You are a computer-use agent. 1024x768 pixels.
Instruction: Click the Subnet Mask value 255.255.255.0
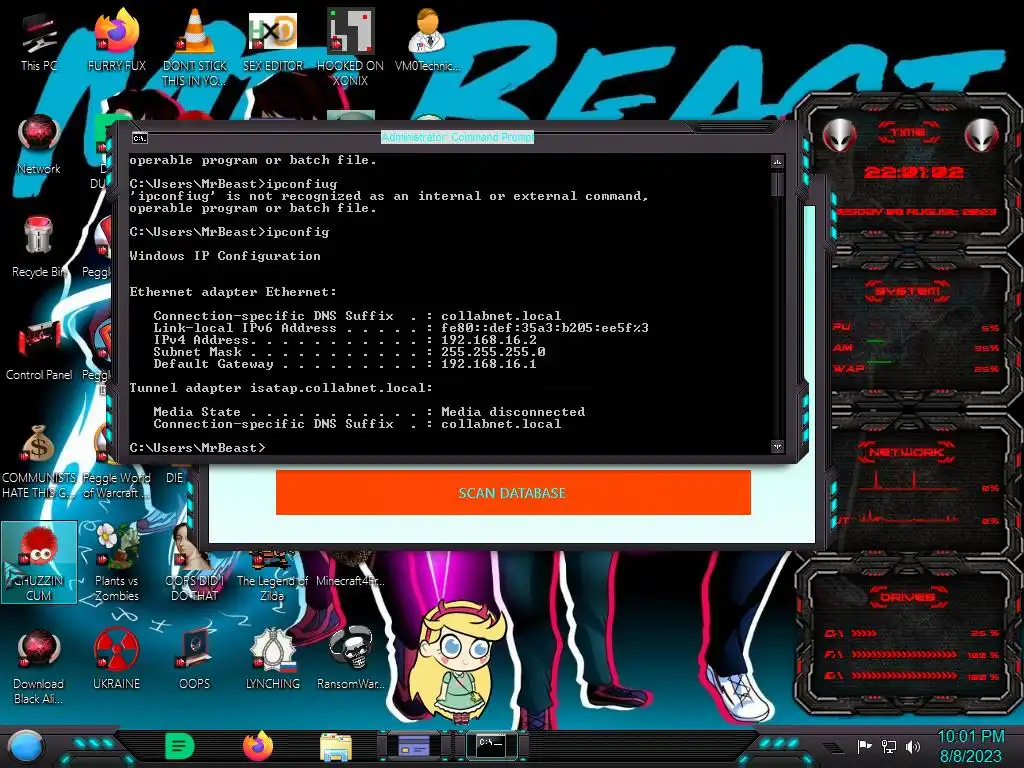pos(493,352)
